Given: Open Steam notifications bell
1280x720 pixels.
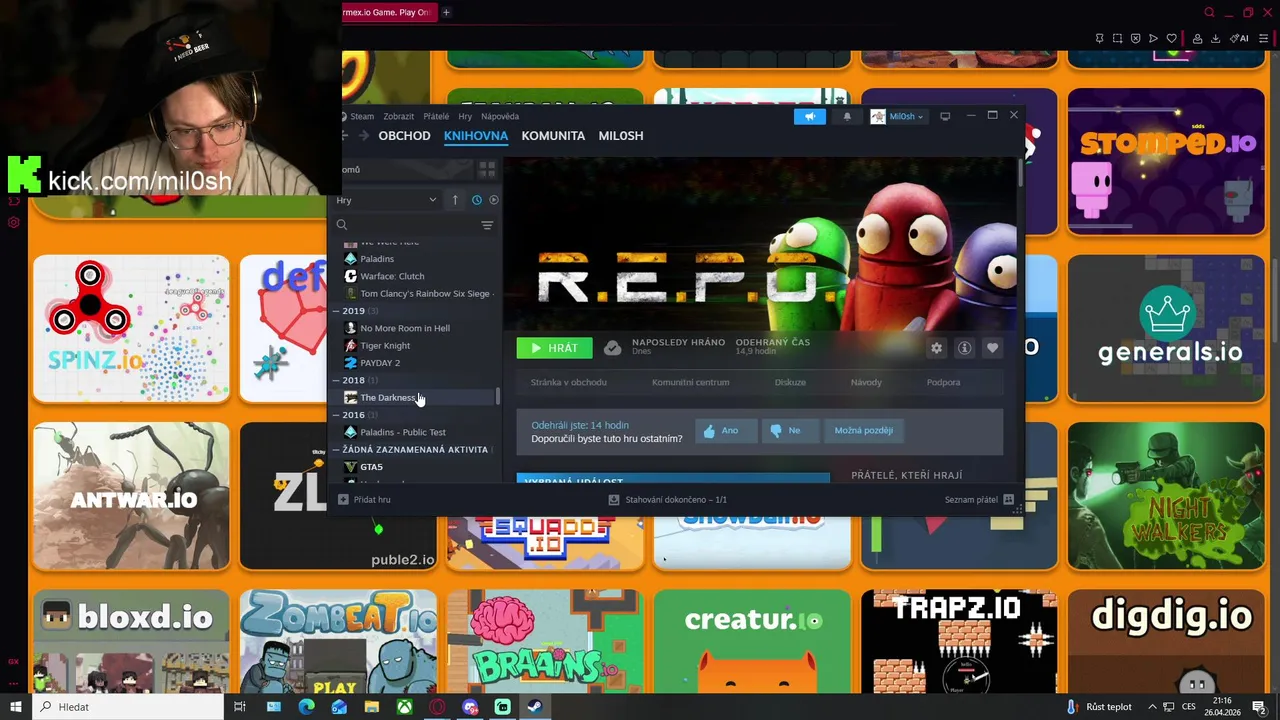Looking at the screenshot, I should click(847, 116).
